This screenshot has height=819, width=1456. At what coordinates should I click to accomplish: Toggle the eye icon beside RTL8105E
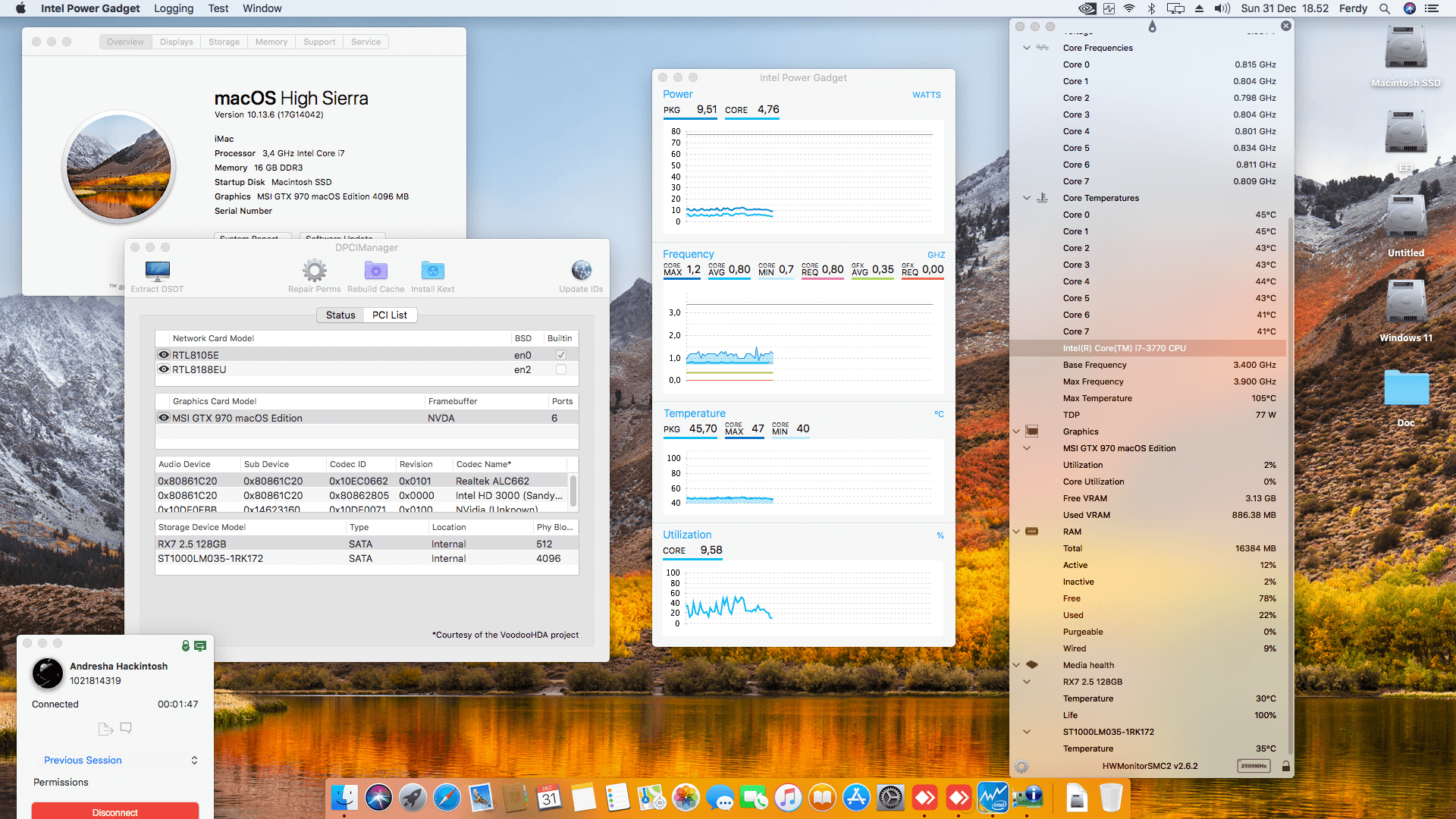pyautogui.click(x=163, y=355)
